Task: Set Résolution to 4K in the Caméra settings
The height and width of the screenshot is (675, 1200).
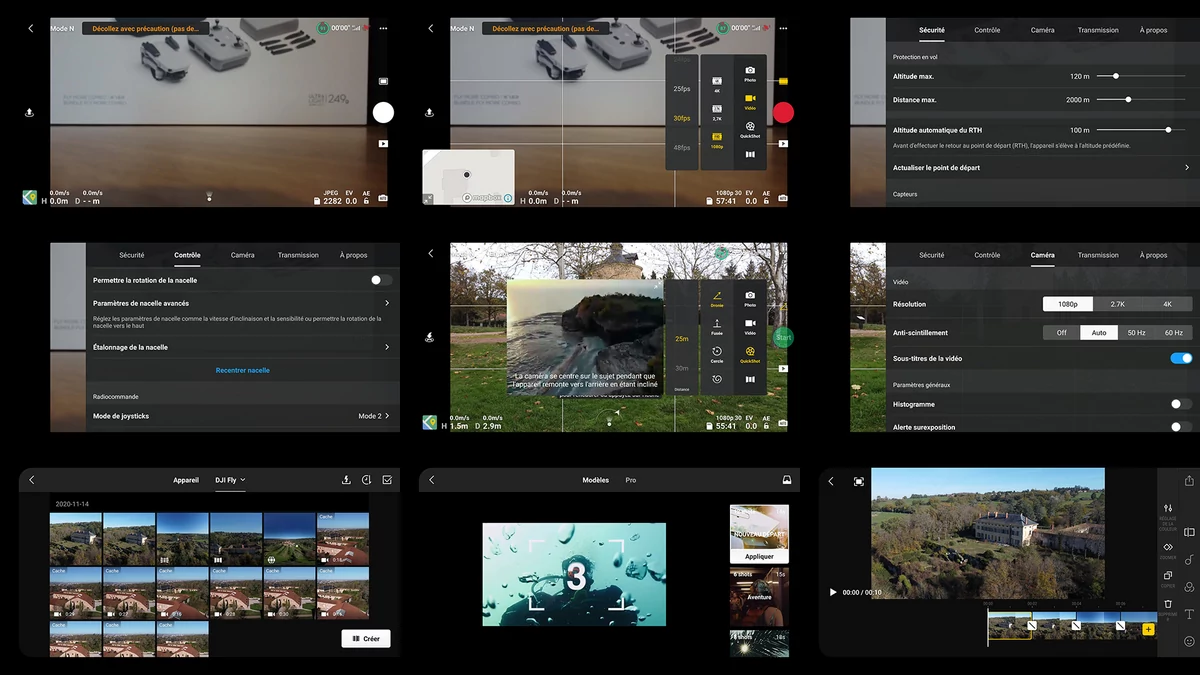Action: click(1167, 304)
